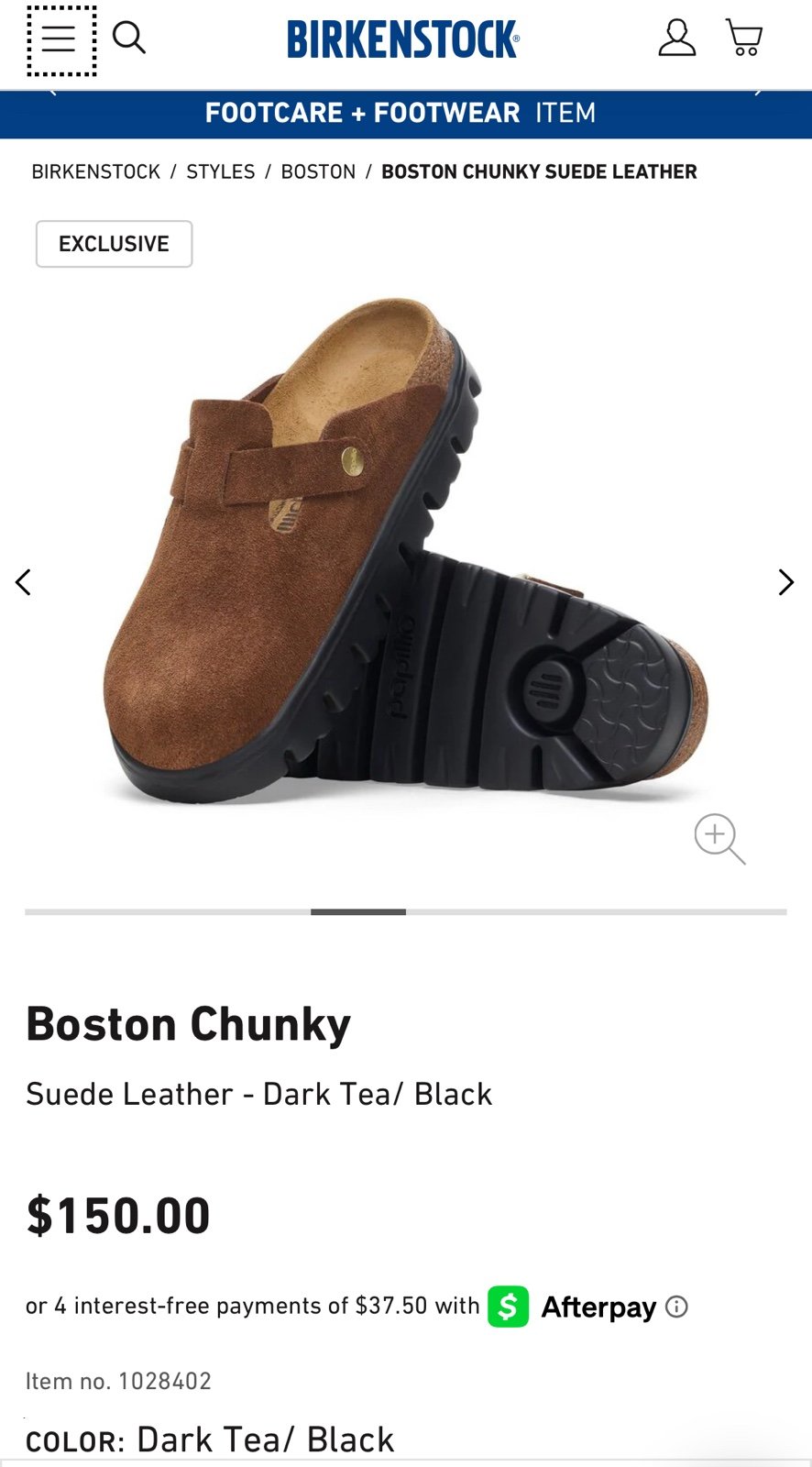Screen dimensions: 812x1467
Task: Open Afterpay info icon
Action: [x=676, y=1307]
